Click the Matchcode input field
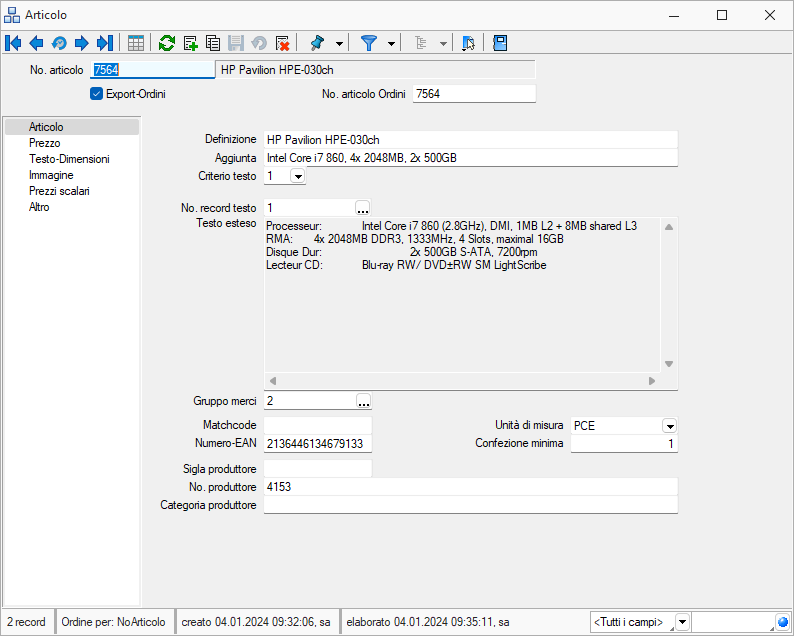Screen dimensions: 794x636 tap(317, 425)
